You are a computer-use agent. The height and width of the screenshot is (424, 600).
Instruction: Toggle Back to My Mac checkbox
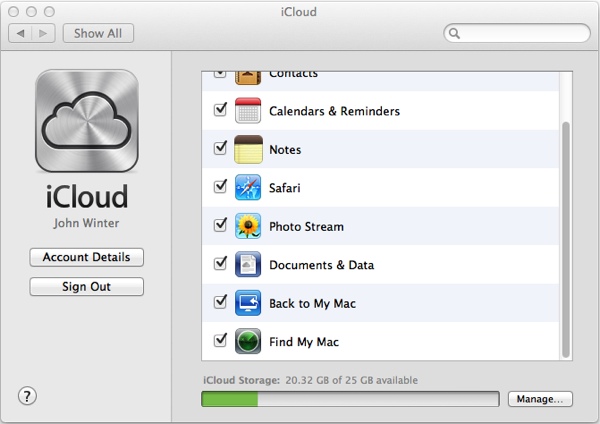coord(220,302)
